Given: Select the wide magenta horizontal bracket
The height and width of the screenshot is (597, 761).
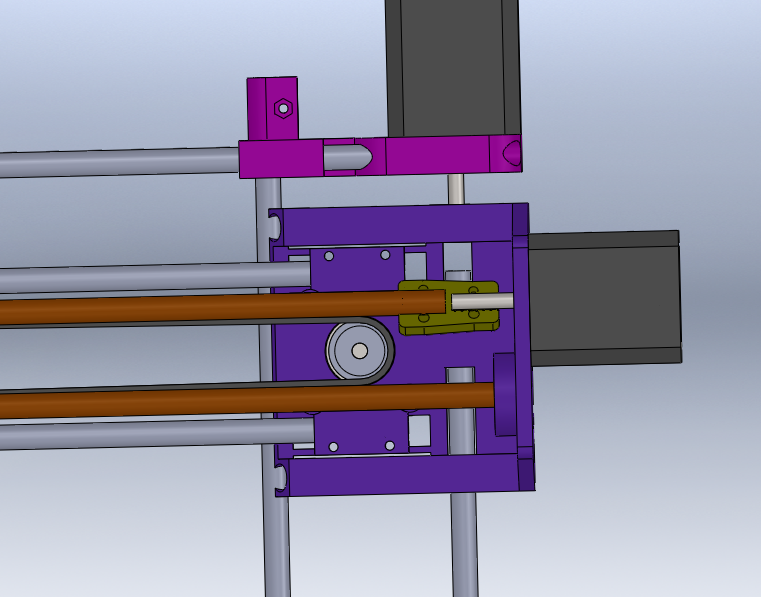Looking at the screenshot, I should click(x=440, y=156).
